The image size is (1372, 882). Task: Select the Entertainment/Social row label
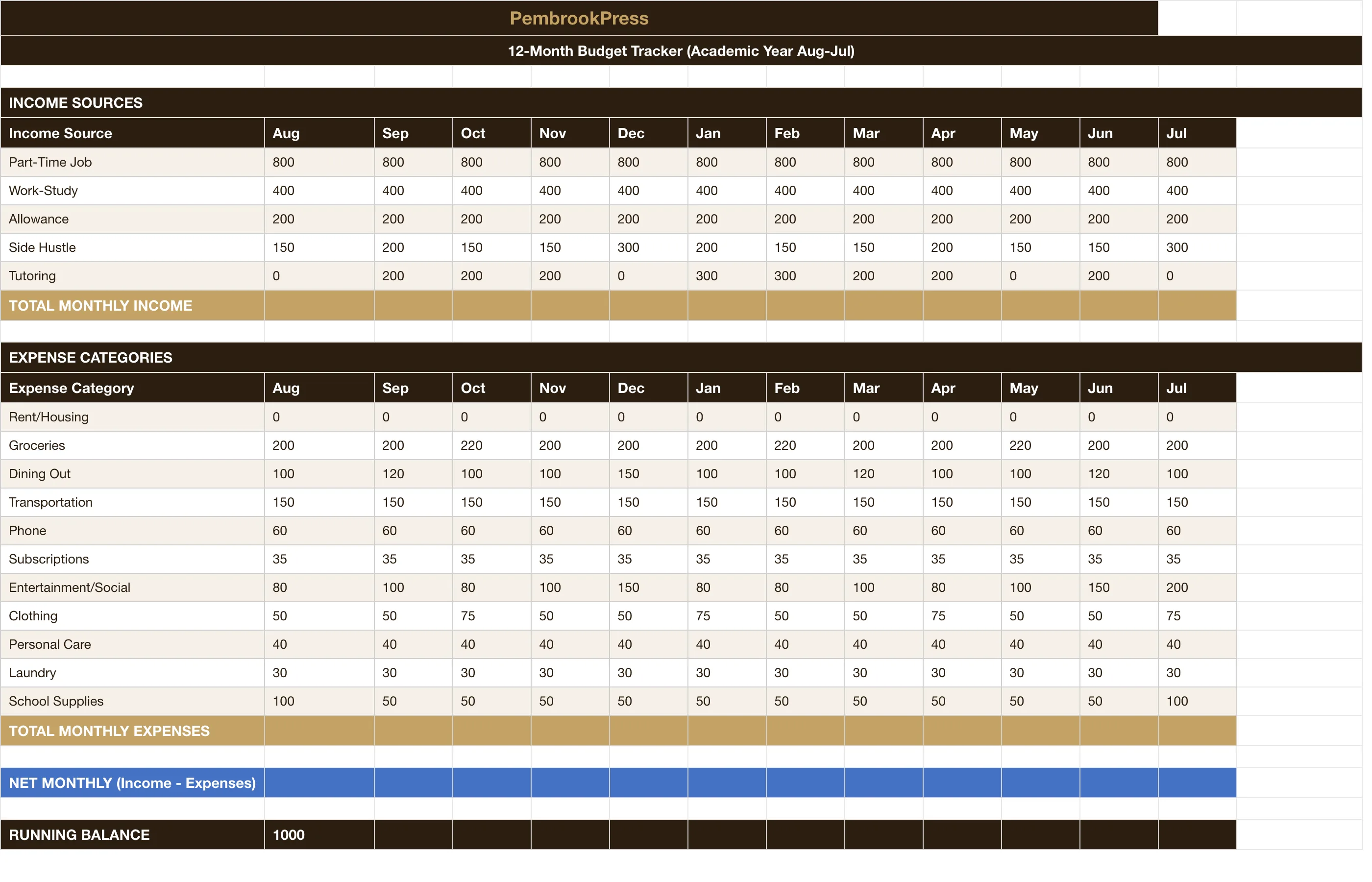click(132, 588)
